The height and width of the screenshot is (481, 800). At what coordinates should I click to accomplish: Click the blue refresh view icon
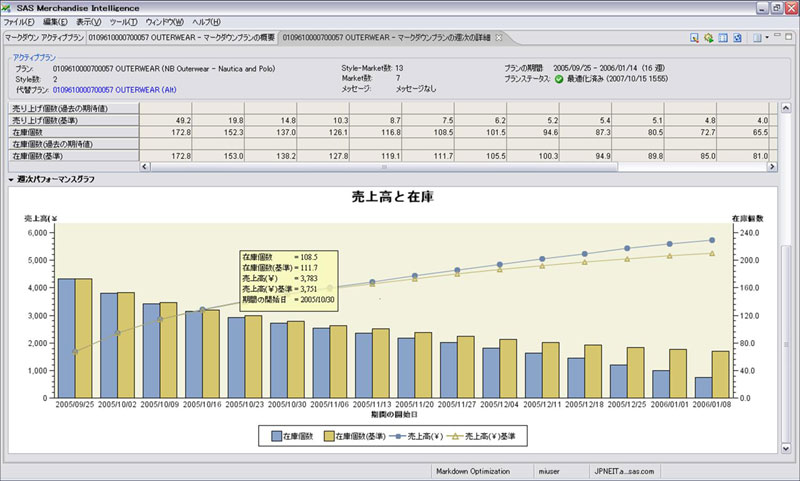737,38
